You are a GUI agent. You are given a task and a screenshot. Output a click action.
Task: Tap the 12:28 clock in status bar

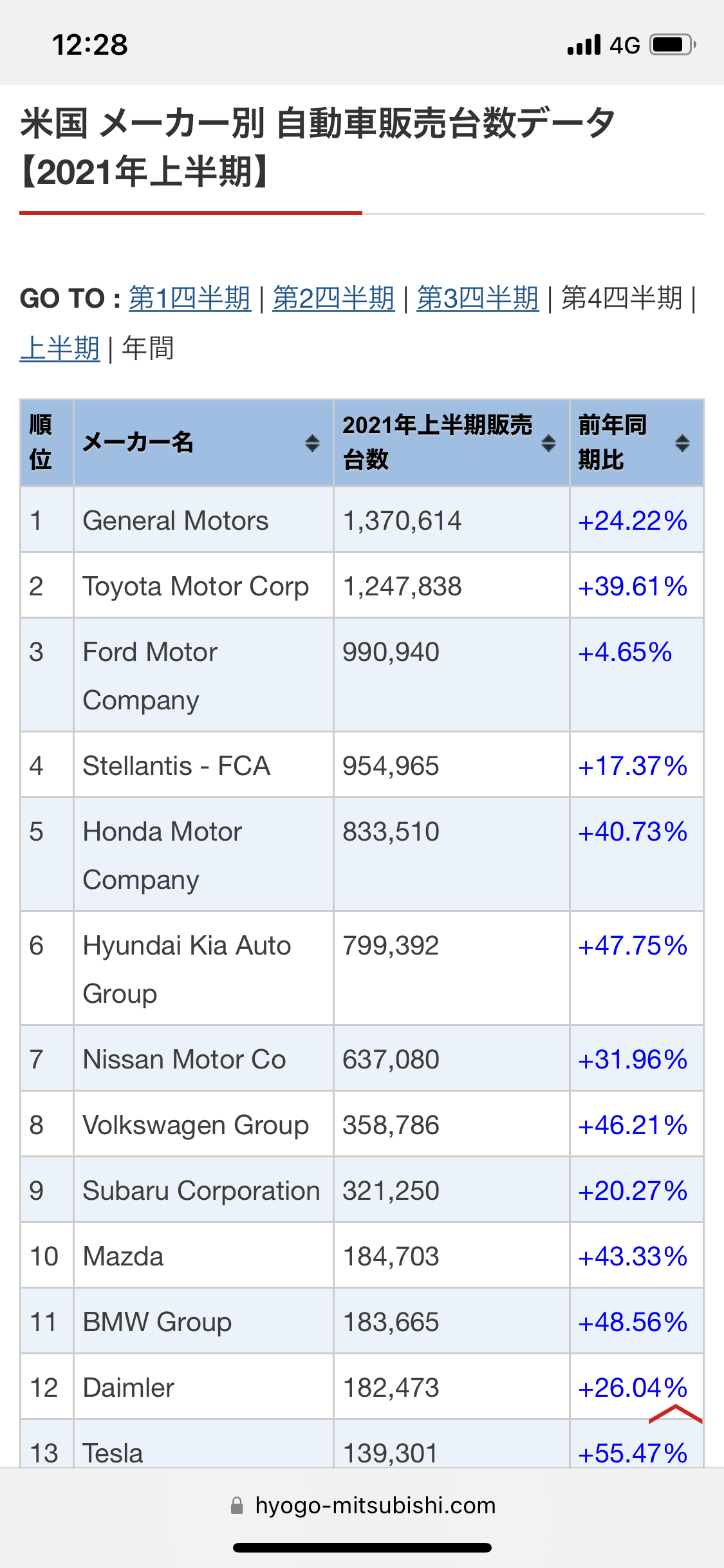(90, 45)
